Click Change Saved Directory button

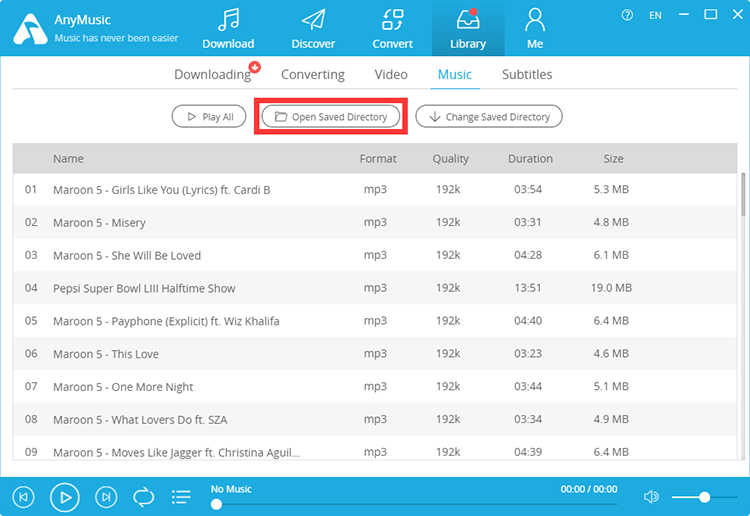pos(489,117)
